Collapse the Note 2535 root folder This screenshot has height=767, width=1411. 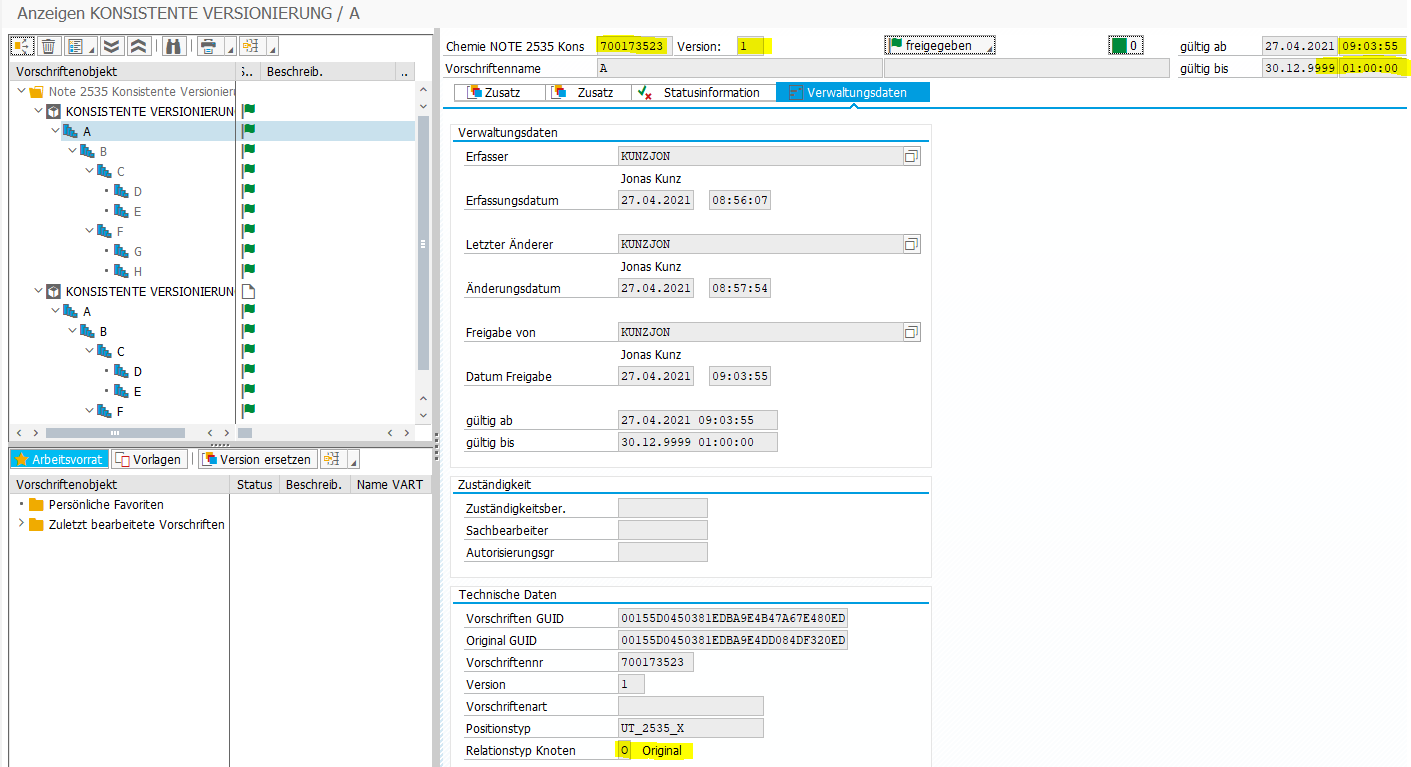point(21,91)
